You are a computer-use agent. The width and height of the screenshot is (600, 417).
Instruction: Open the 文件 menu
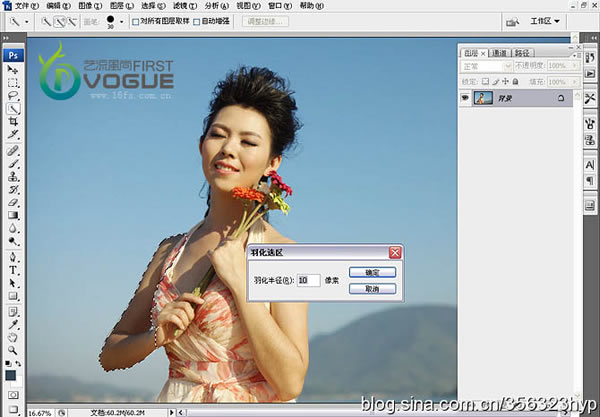[26, 6]
